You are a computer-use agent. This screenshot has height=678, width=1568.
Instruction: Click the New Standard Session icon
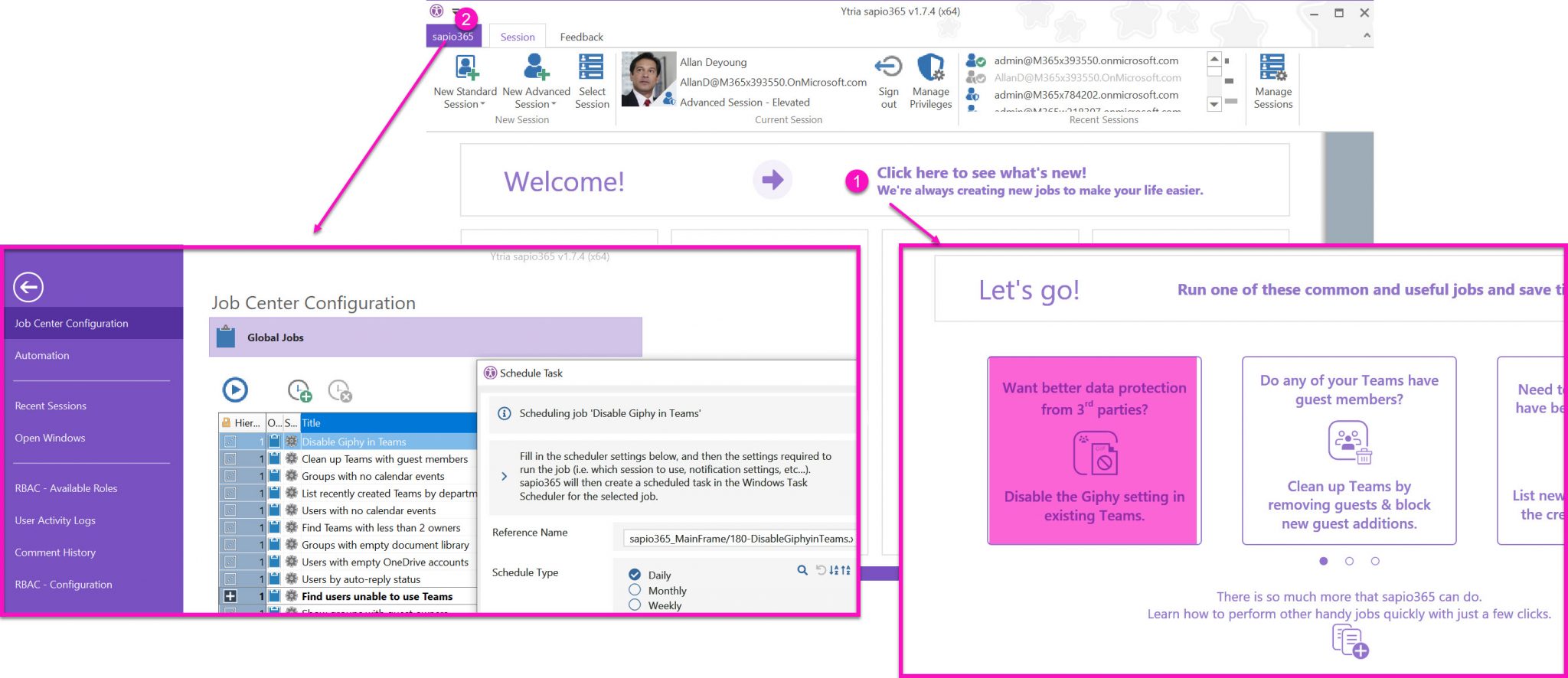click(465, 69)
